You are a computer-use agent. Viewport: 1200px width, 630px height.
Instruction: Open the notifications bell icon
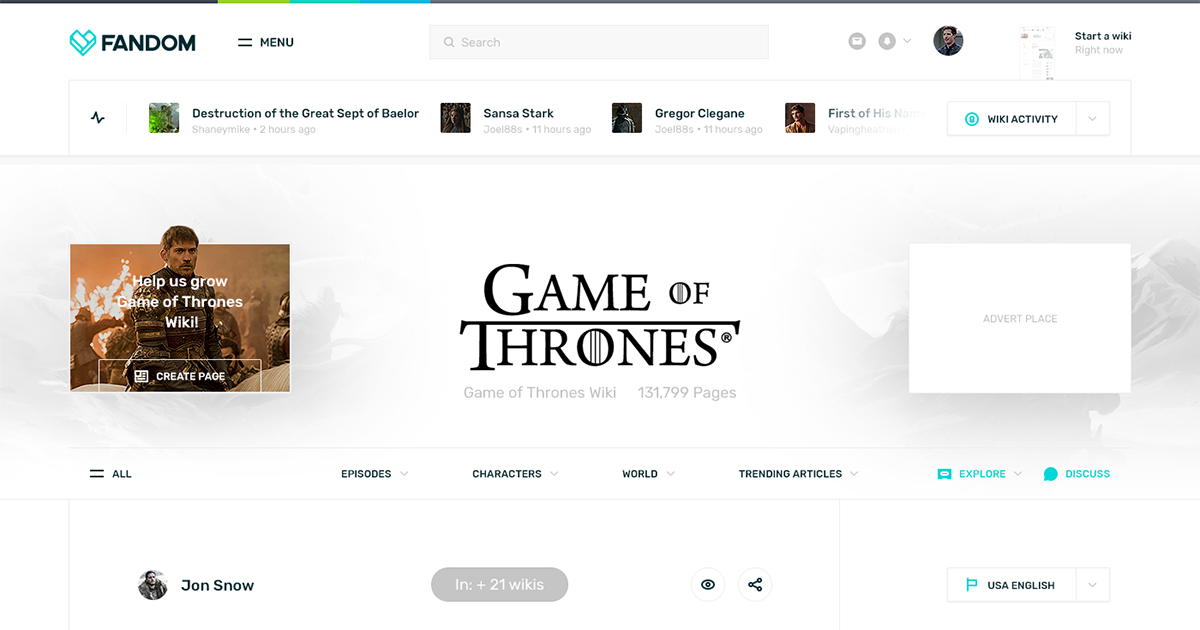[x=887, y=41]
